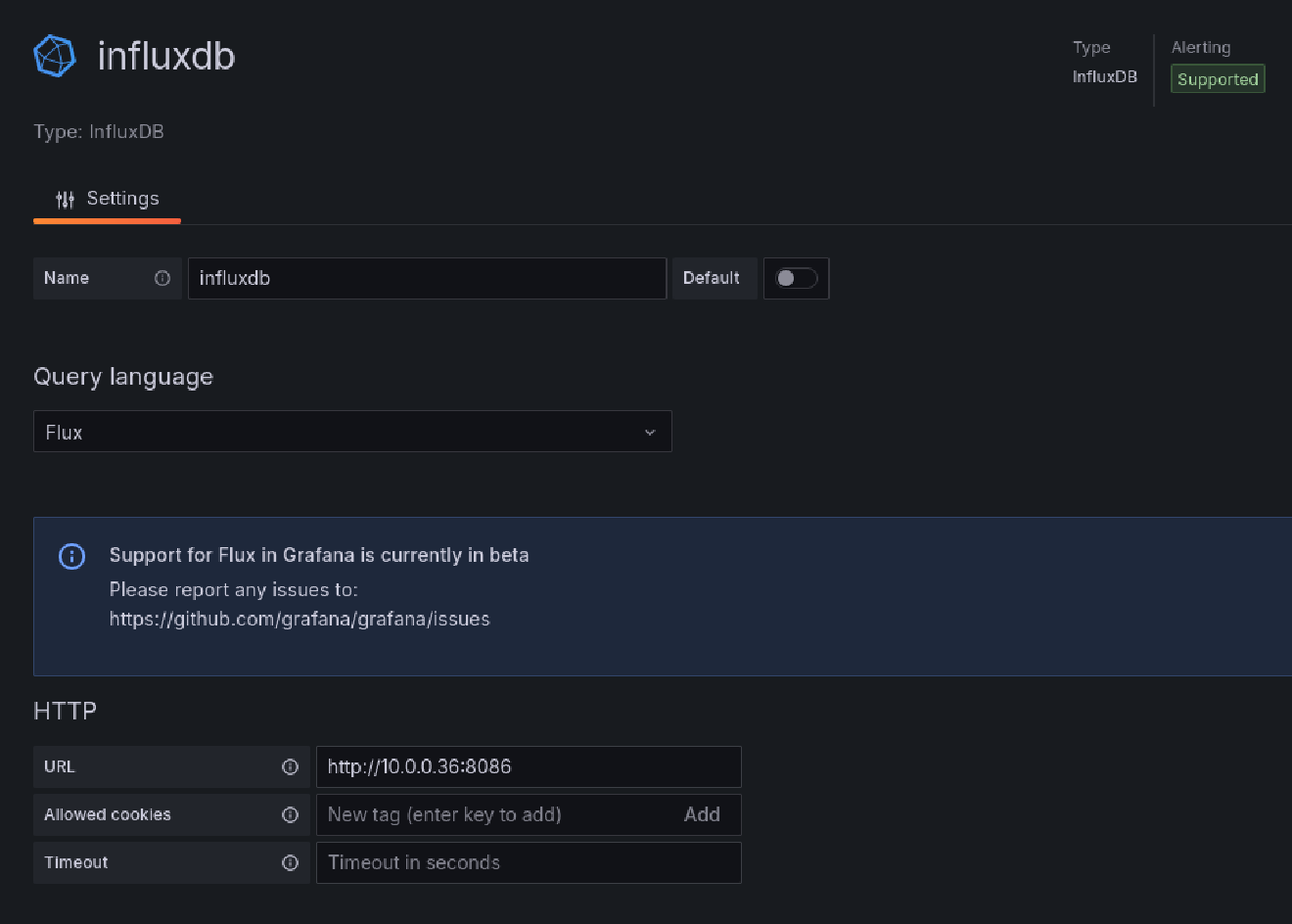Click the name field containing influxdb

427,278
